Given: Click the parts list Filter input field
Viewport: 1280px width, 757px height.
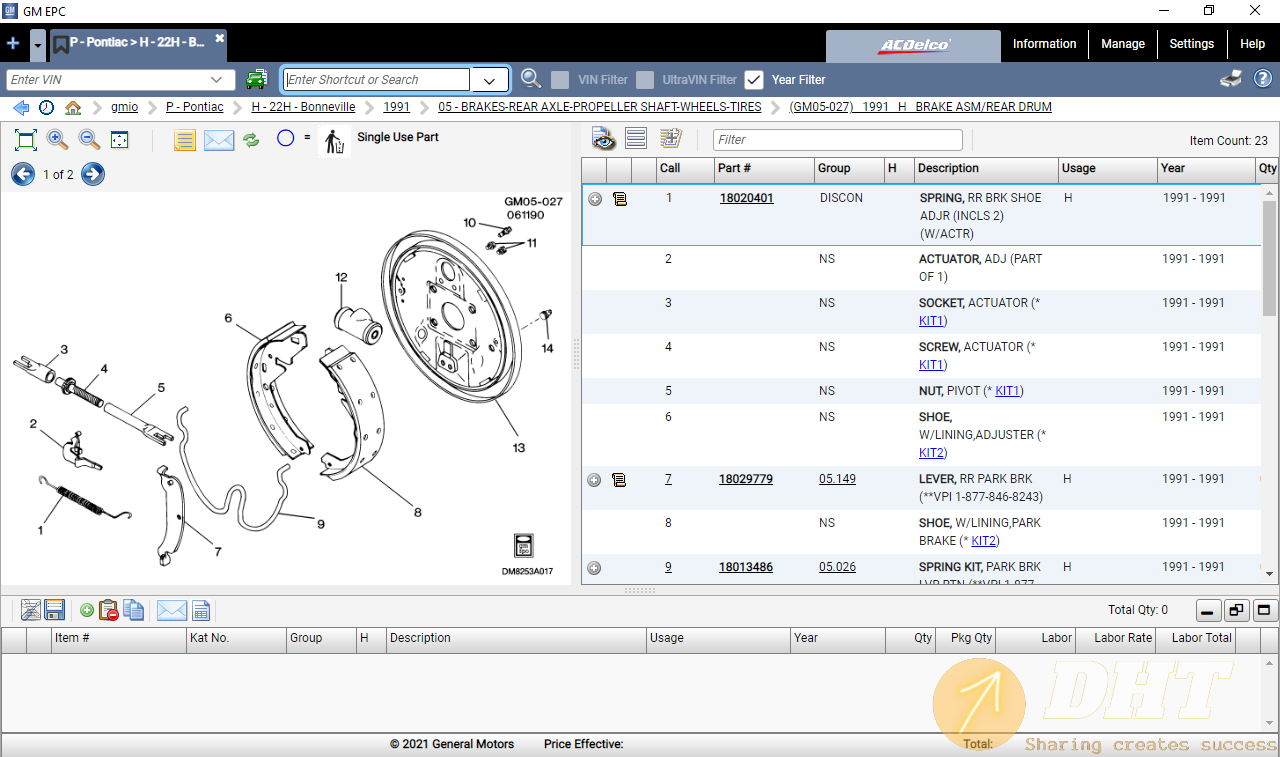Looking at the screenshot, I should [837, 140].
